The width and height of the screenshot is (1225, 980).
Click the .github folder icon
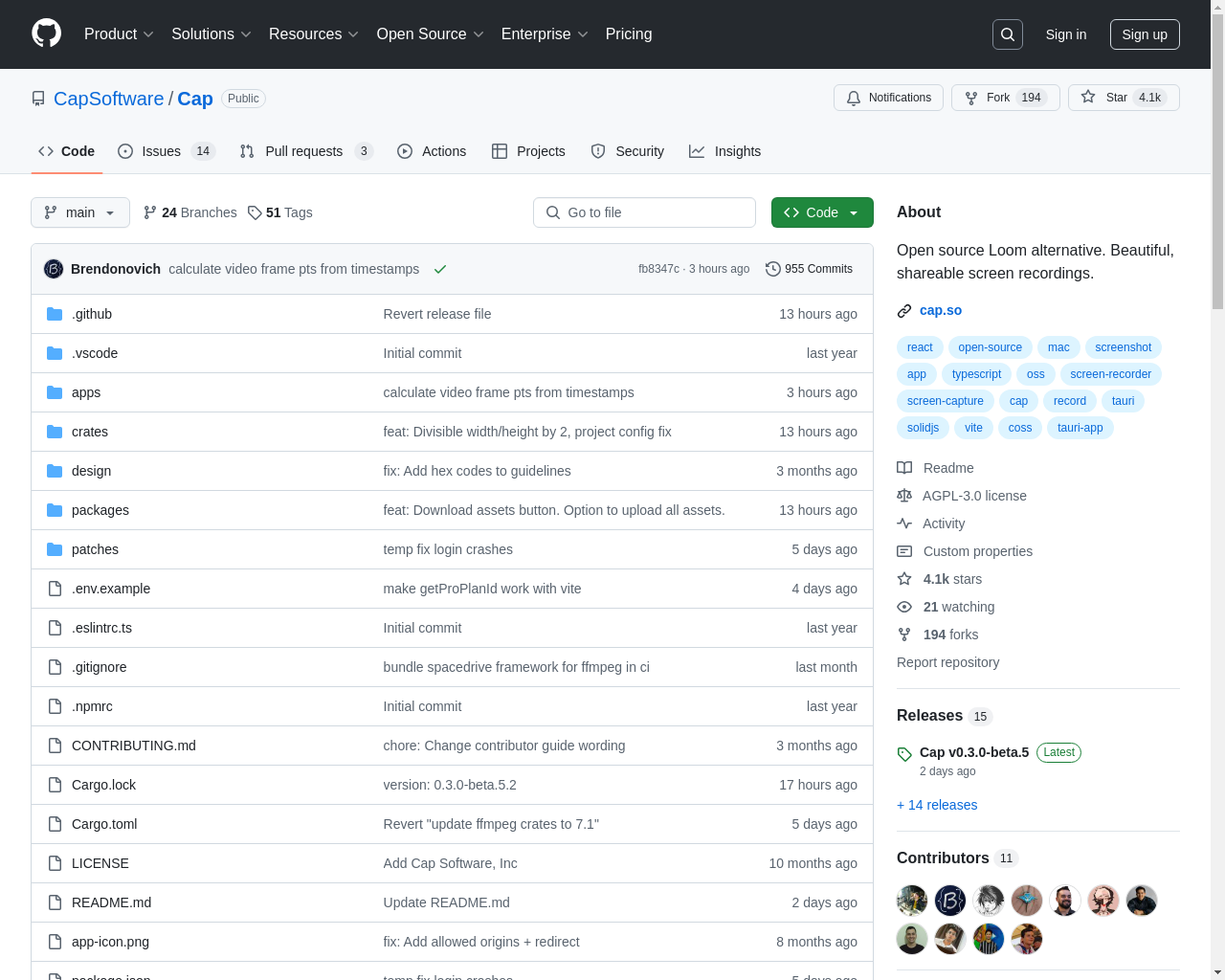pyautogui.click(x=55, y=314)
